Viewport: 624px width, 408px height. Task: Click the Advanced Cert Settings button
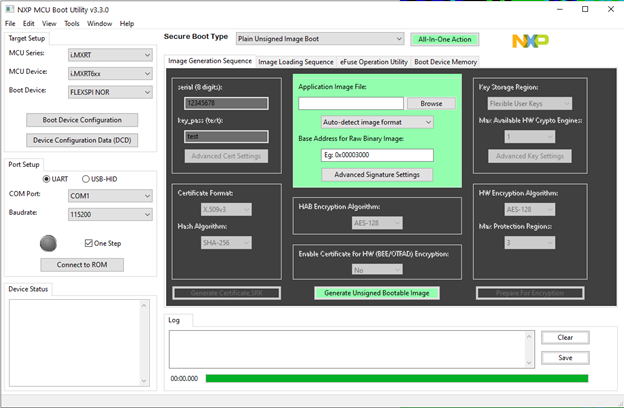[226, 156]
